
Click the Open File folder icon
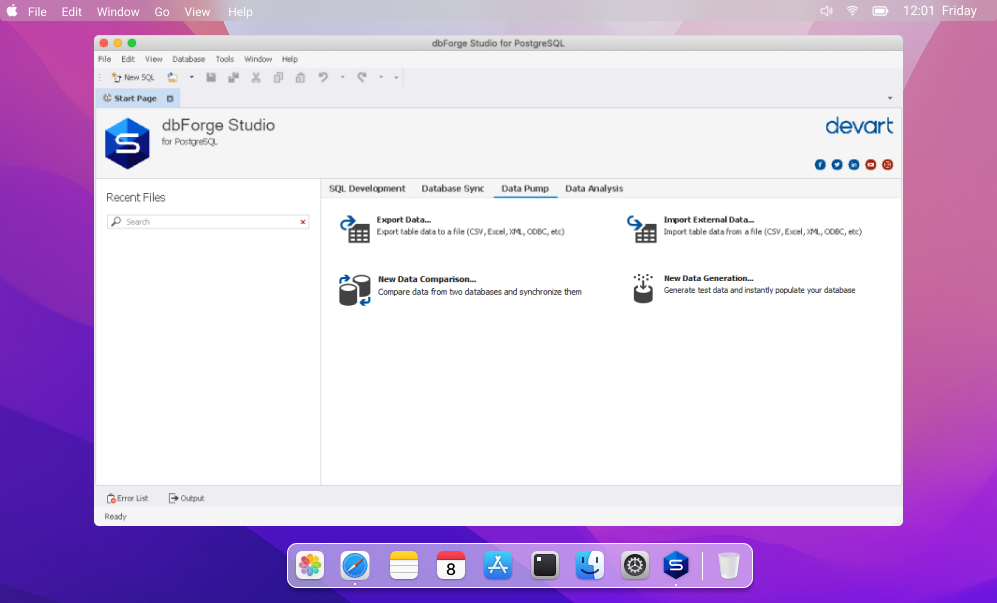172,78
